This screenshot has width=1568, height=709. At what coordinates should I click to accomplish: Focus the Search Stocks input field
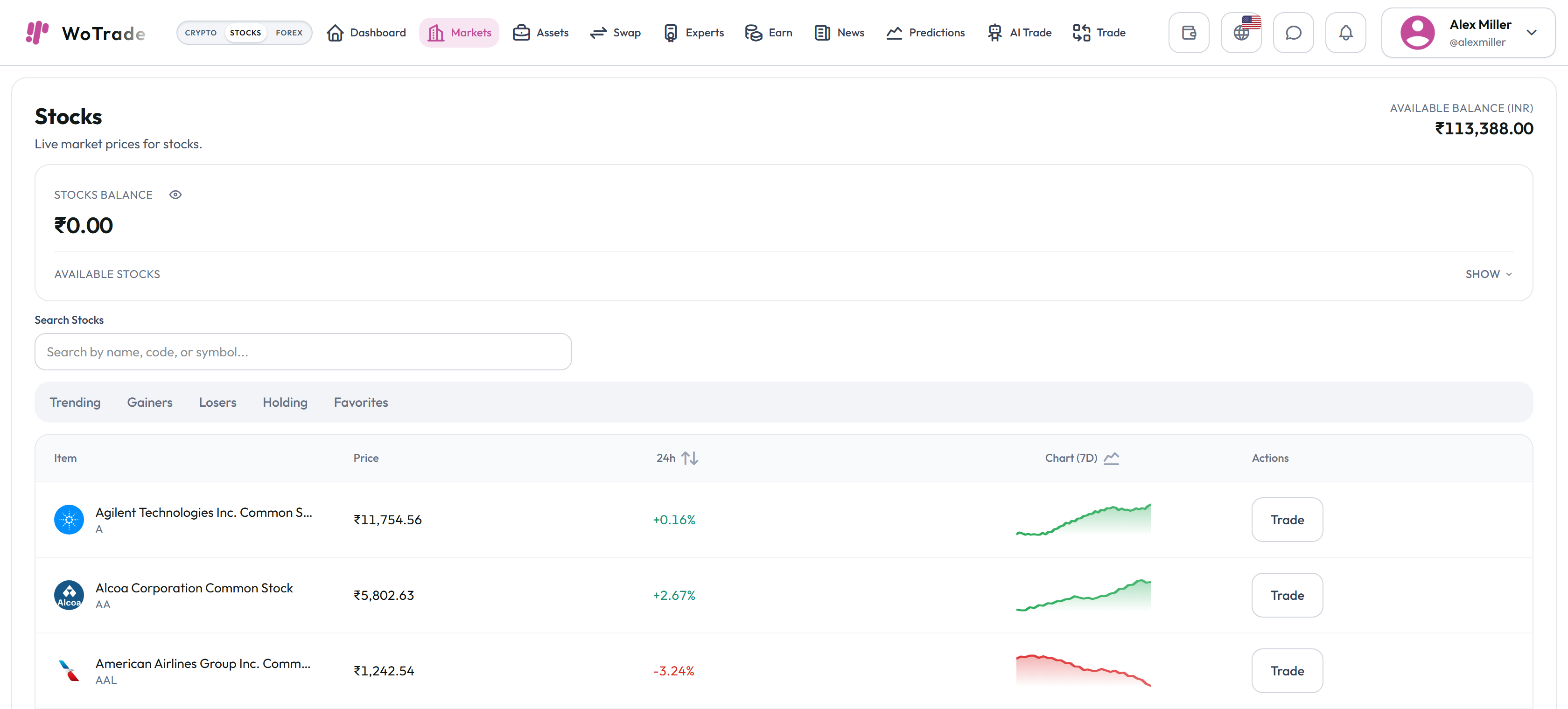click(x=303, y=352)
